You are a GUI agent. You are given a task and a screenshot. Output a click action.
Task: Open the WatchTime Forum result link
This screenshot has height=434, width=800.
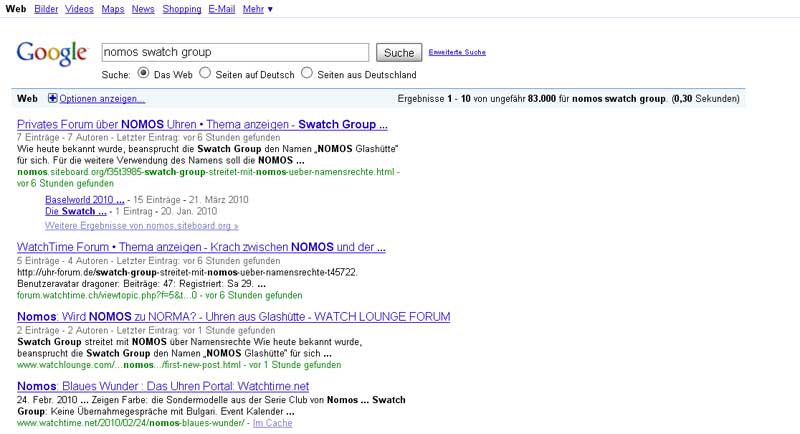[x=201, y=247]
